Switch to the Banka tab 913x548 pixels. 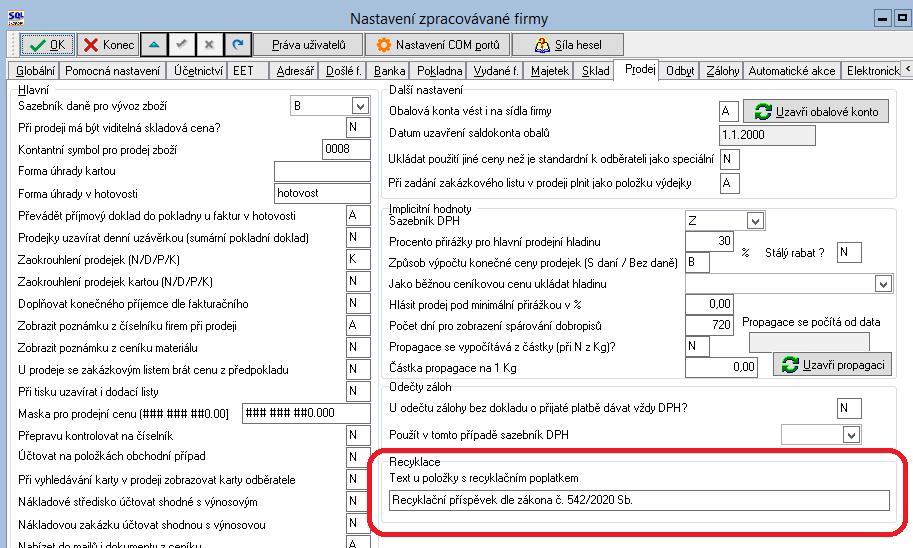coord(389,70)
